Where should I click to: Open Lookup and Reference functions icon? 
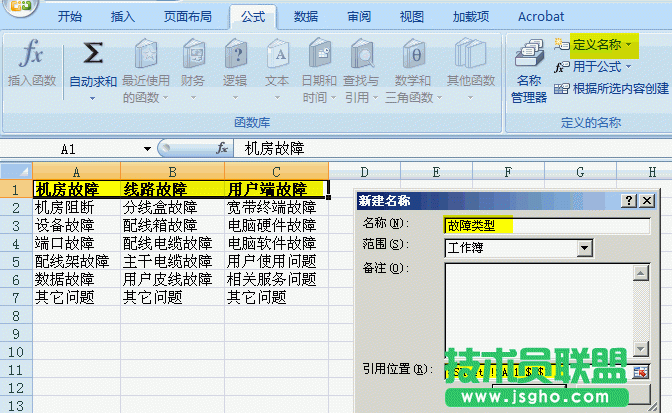point(362,54)
